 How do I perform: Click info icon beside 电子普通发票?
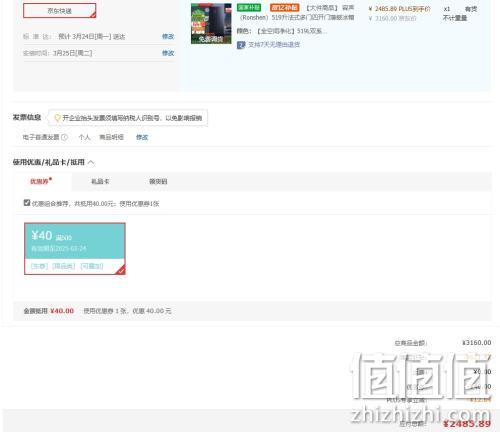coord(64,137)
